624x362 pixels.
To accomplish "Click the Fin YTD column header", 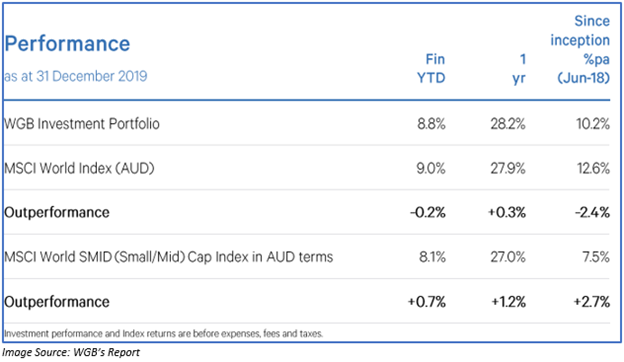I will tap(431, 68).
